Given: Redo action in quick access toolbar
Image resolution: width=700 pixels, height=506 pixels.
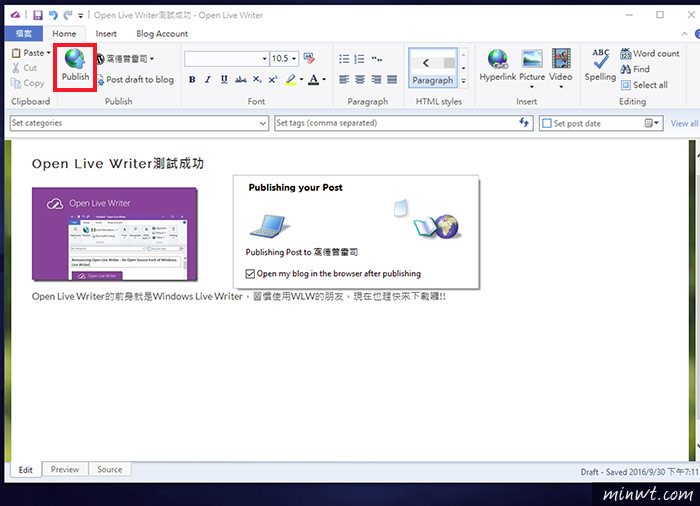Looking at the screenshot, I should pyautogui.click(x=67, y=15).
